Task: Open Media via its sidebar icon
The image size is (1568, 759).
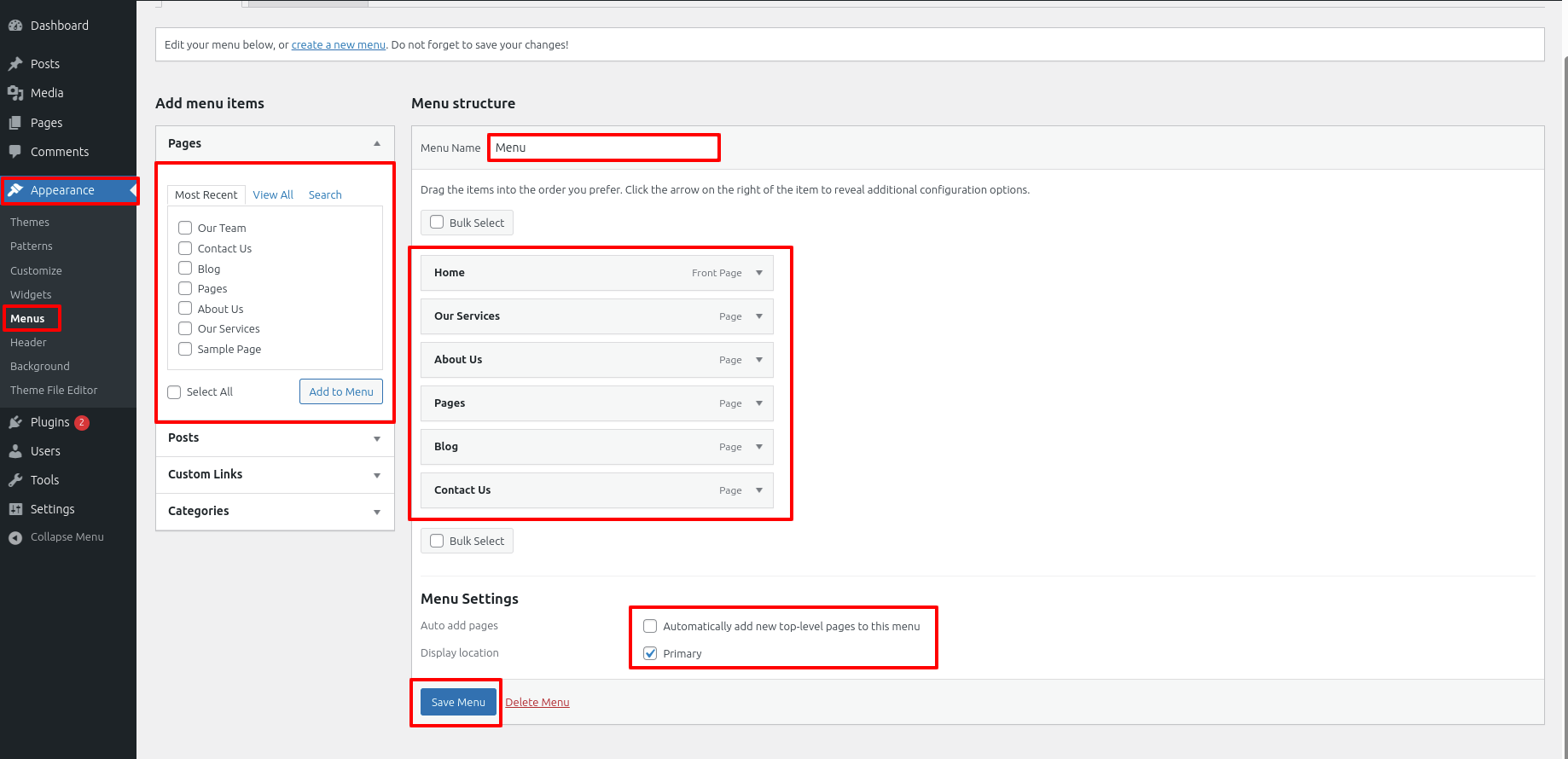Action: tap(15, 93)
